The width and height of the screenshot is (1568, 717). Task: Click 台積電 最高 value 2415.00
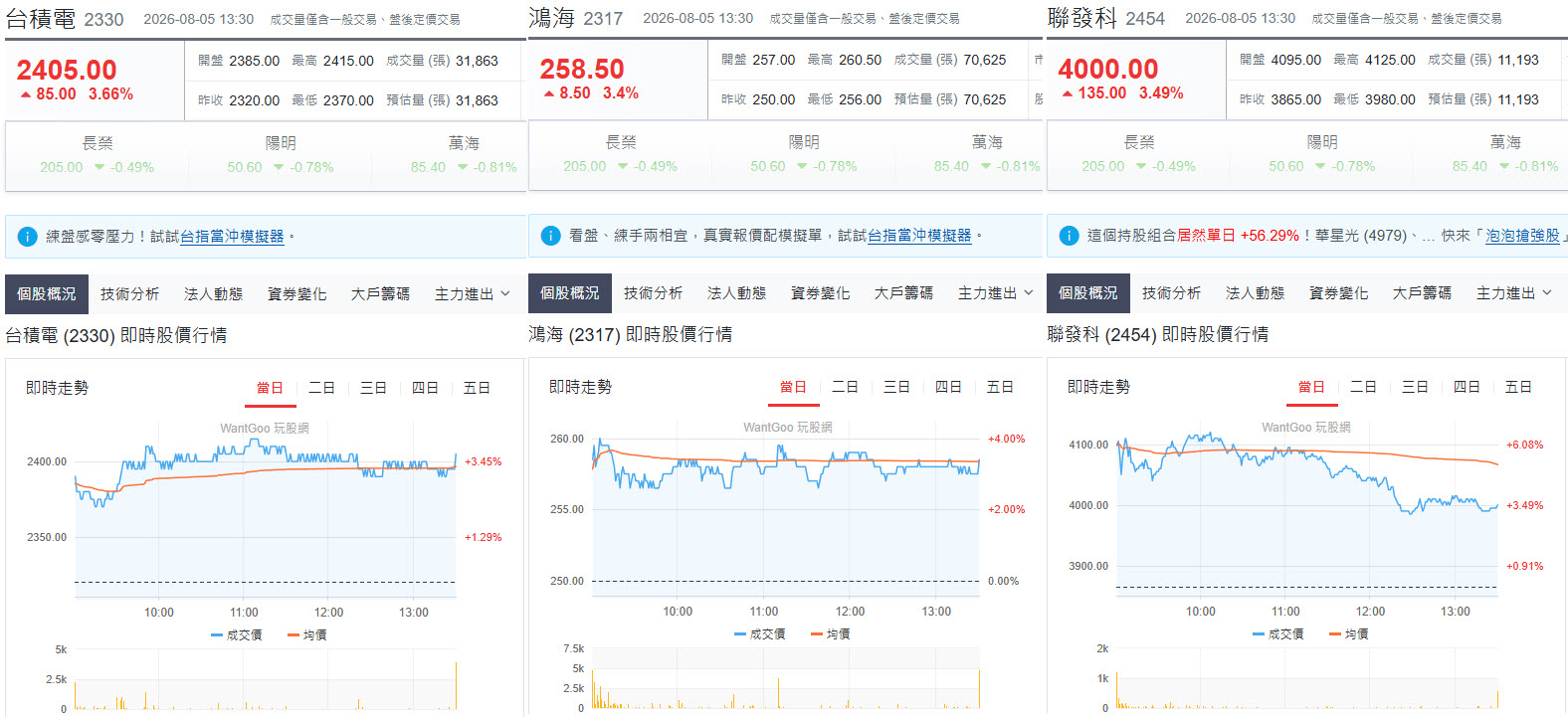348,61
